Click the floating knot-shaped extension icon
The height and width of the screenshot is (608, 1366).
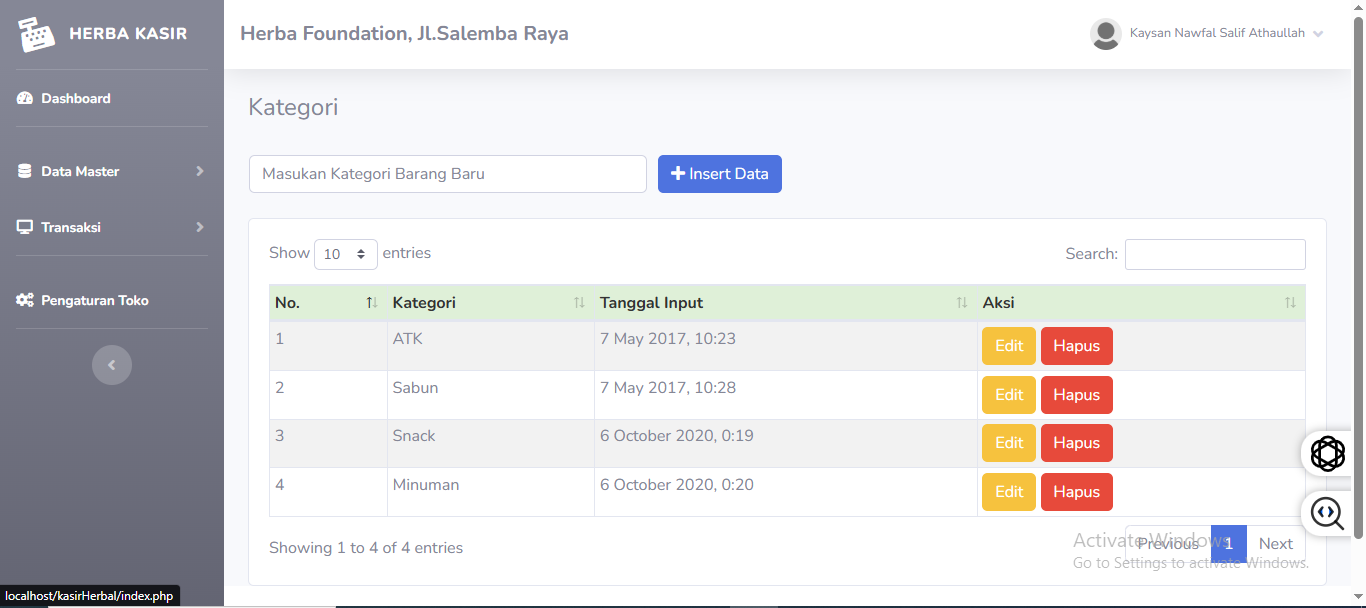[1328, 454]
